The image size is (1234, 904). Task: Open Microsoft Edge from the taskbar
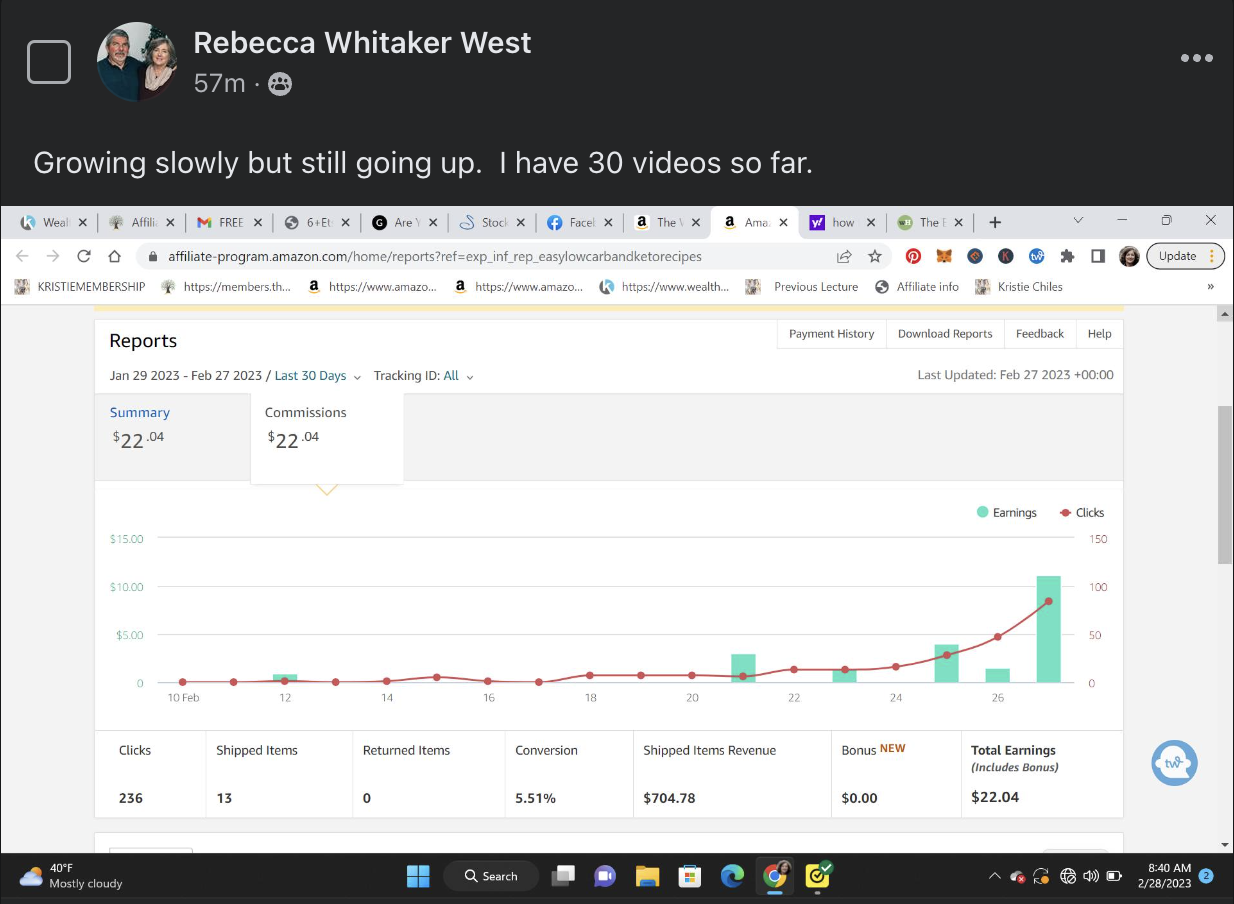tap(732, 876)
